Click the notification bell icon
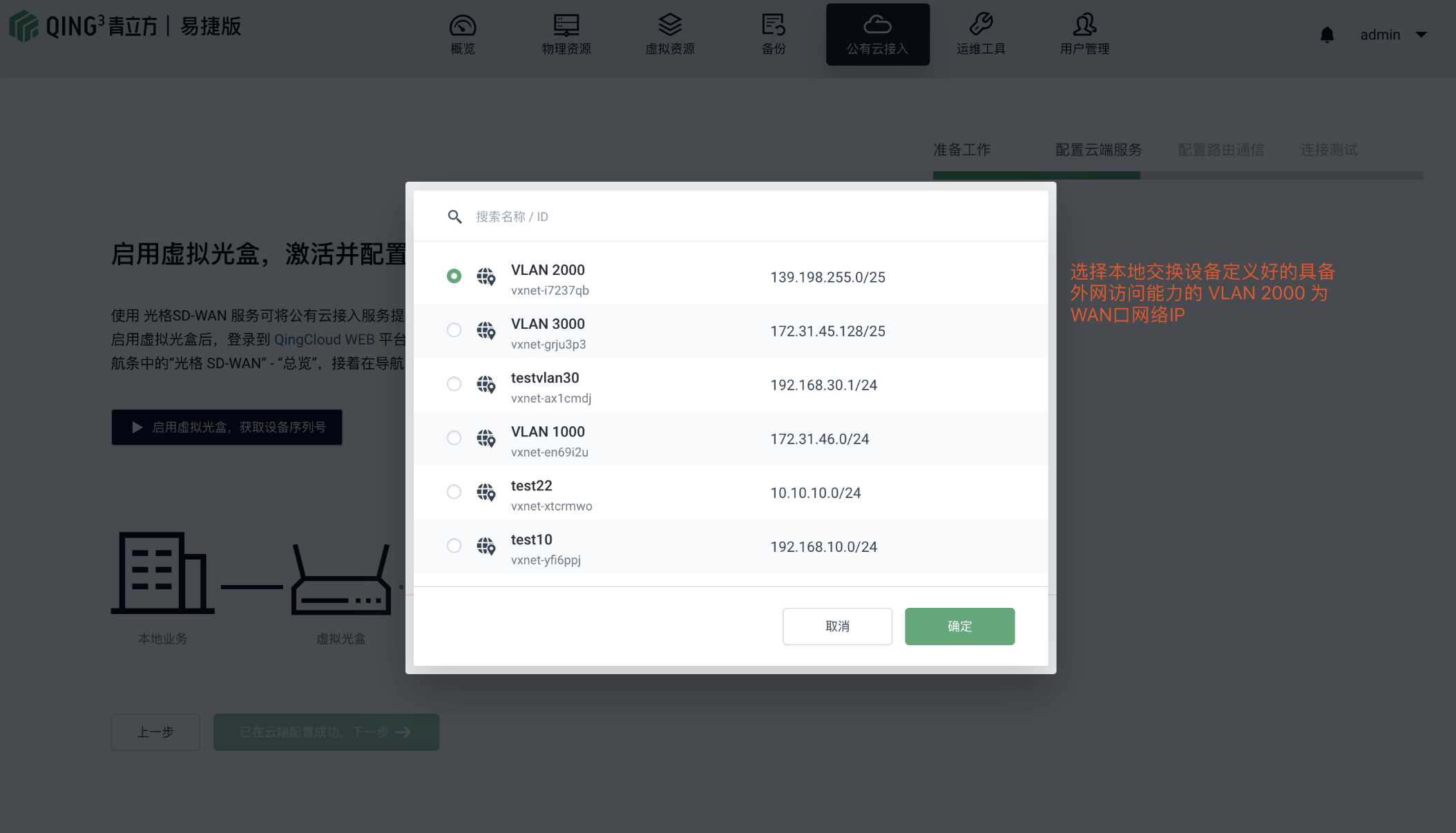1456x833 pixels. click(x=1327, y=35)
